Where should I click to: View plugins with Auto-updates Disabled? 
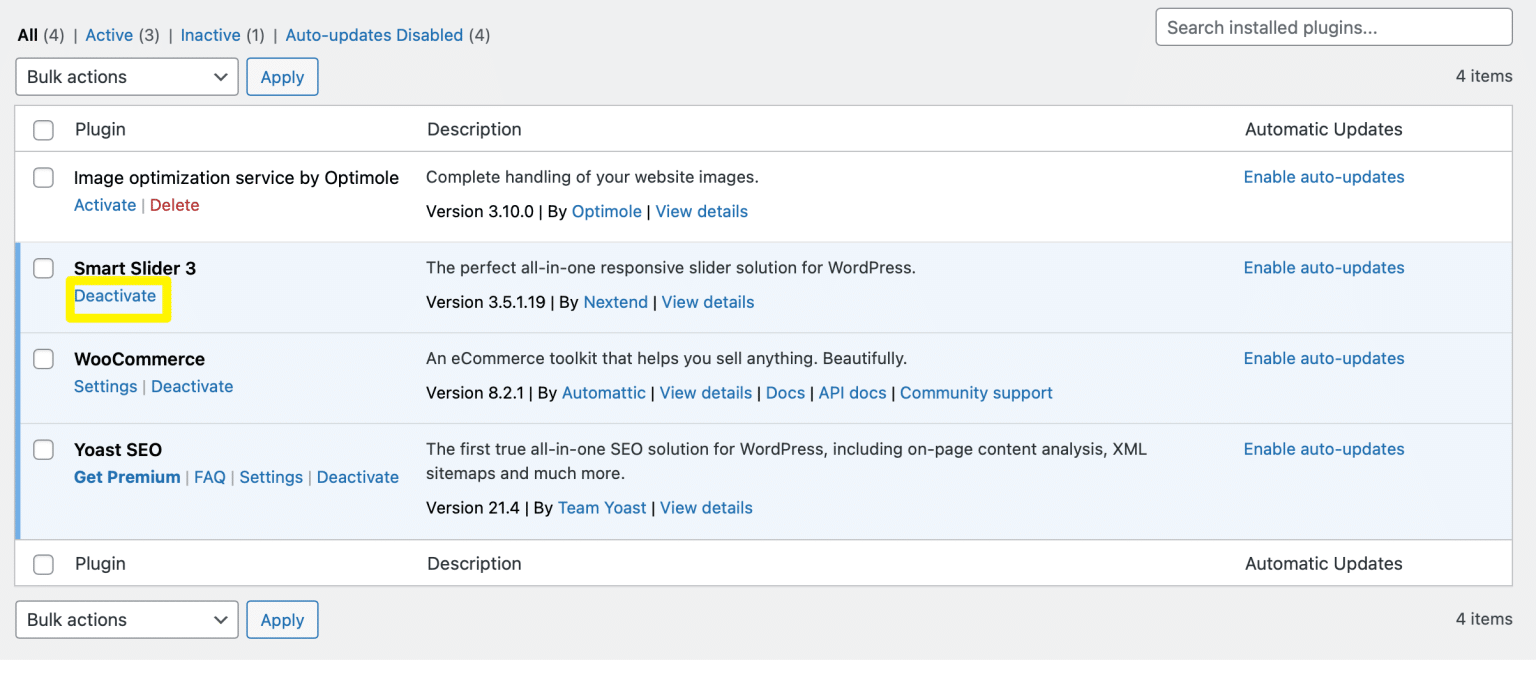point(374,35)
